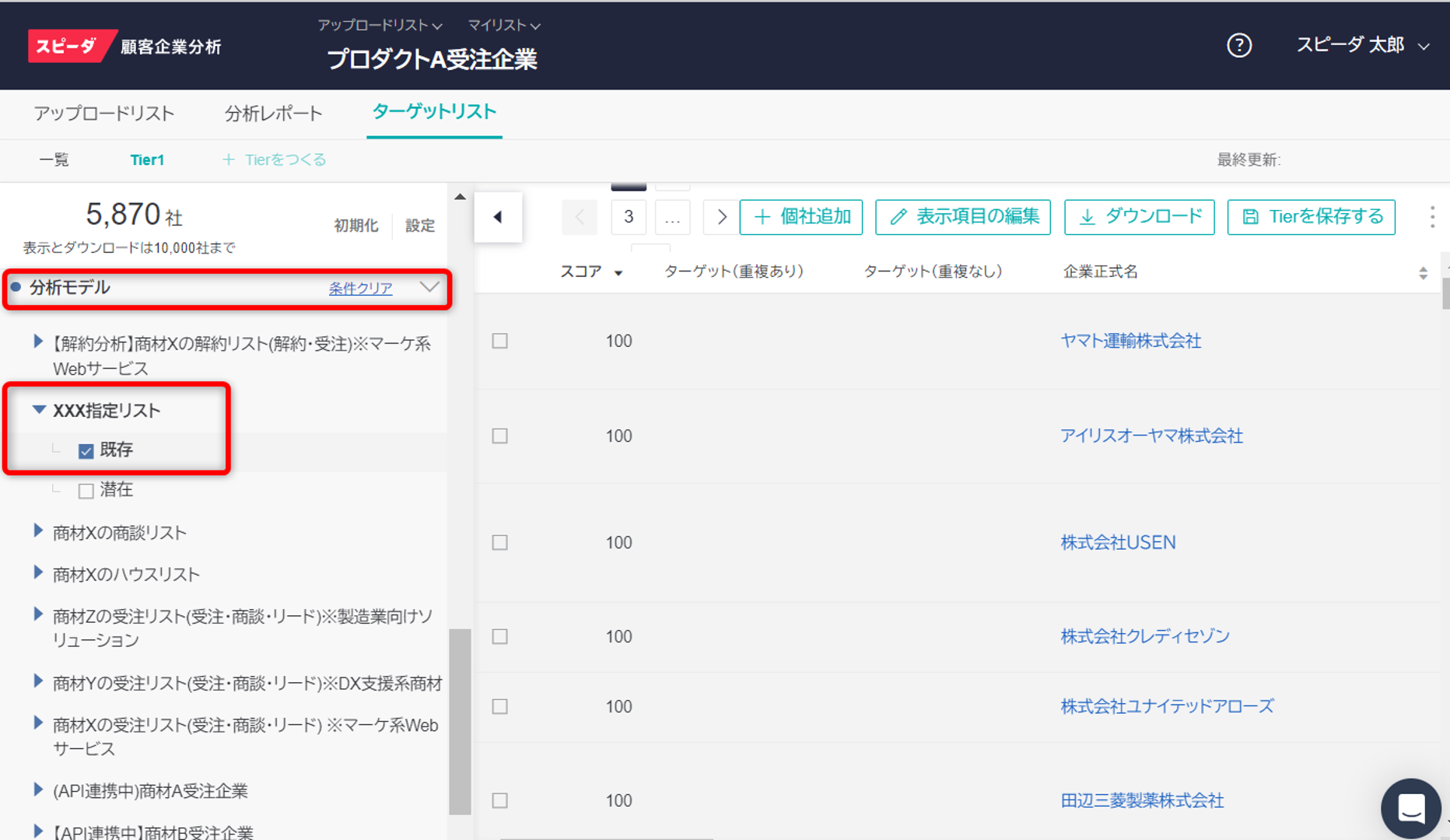This screenshot has height=840, width=1450.
Task: Click the 条件クリア link
Action: 360,289
